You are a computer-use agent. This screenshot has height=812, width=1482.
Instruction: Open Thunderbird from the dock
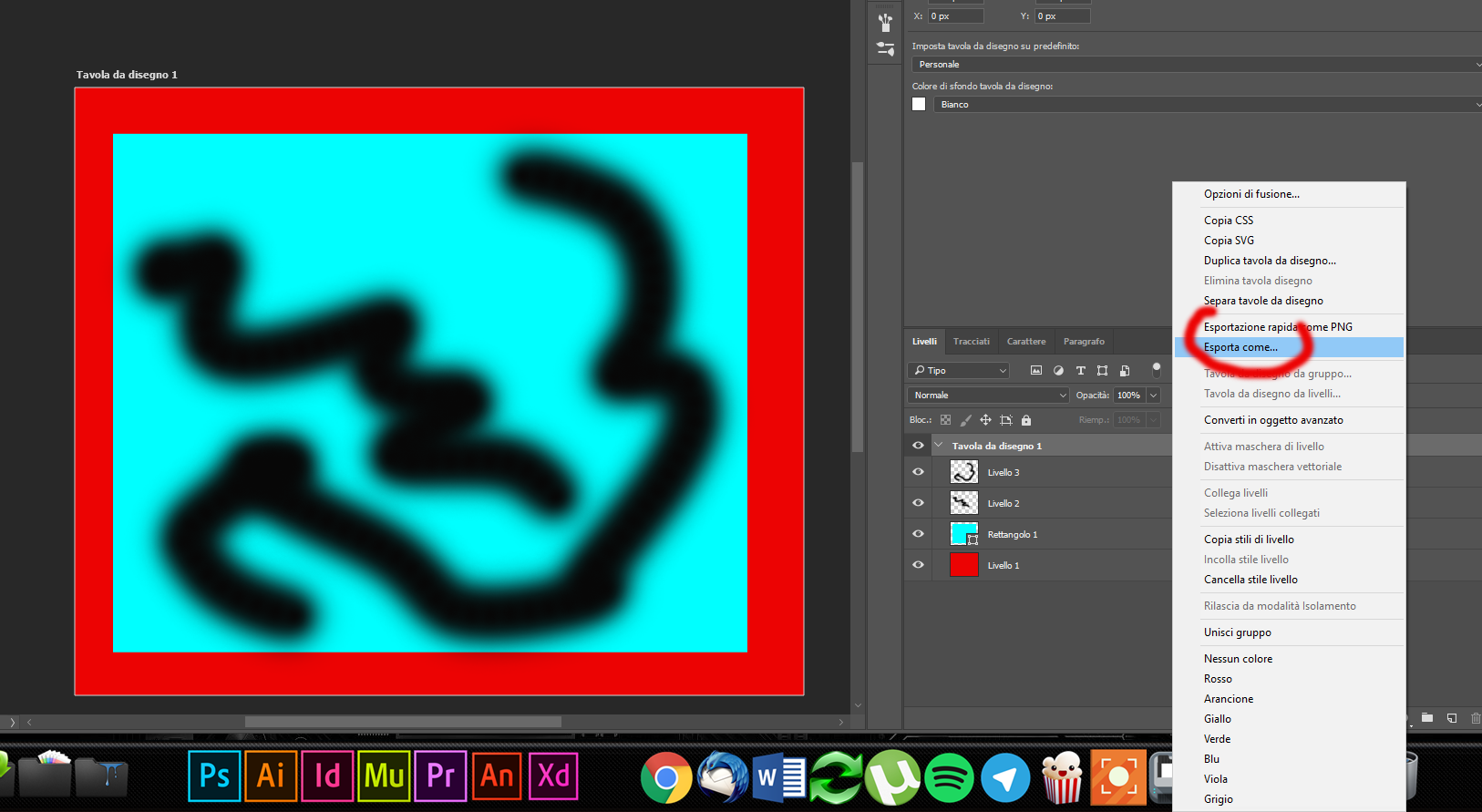(723, 777)
